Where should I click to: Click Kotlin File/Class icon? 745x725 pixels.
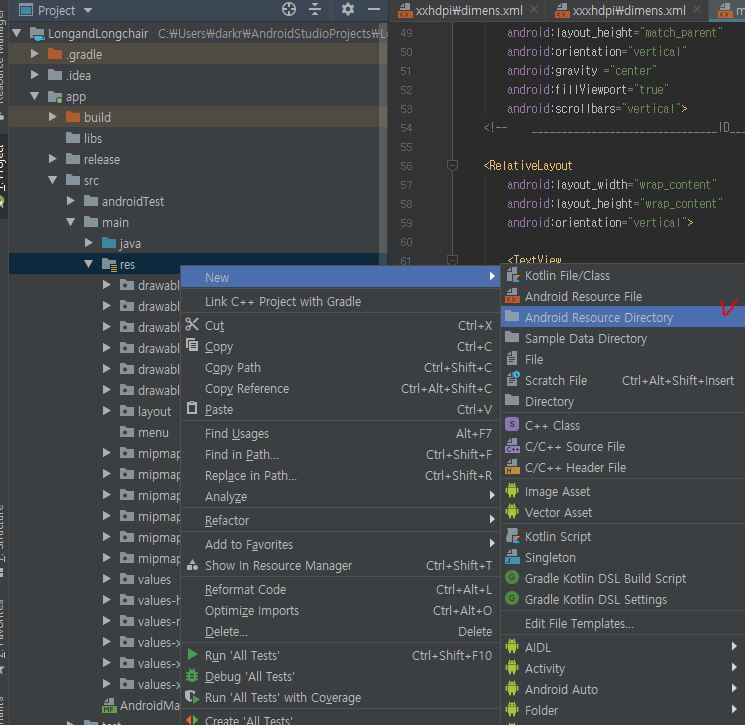[512, 275]
